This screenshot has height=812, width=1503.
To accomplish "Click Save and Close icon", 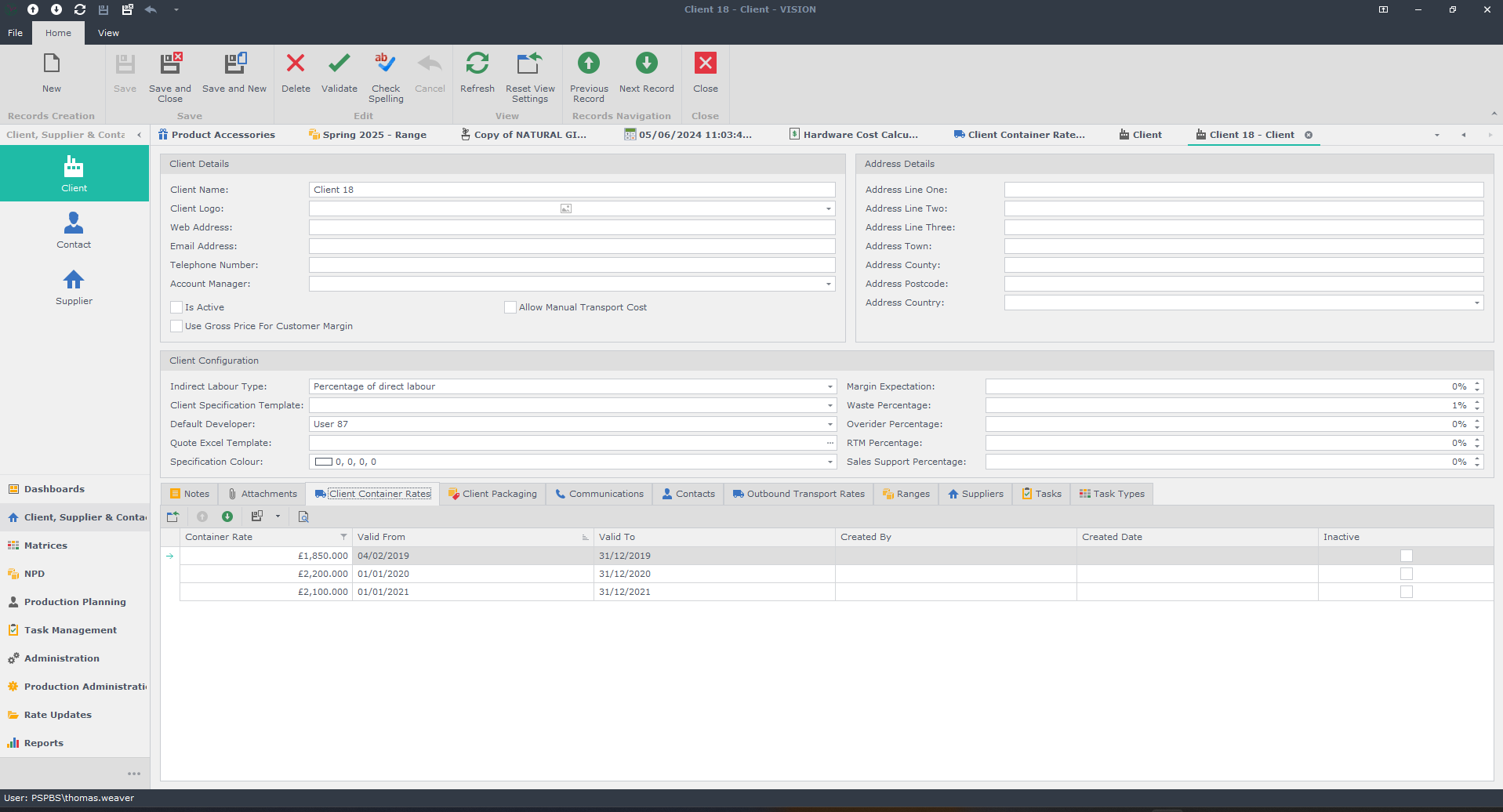I will click(x=170, y=63).
